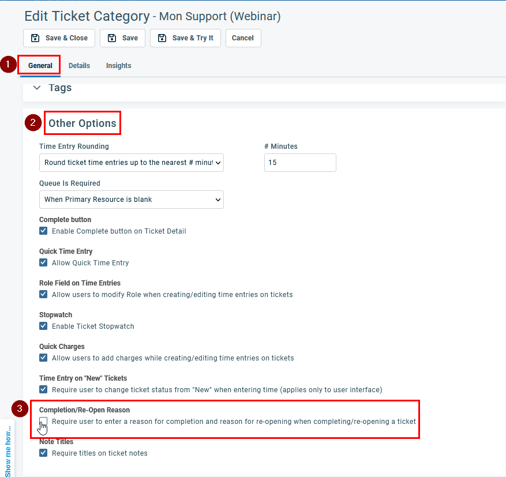This screenshot has width=506, height=477.
Task: Select the General tab
Action: 40,66
